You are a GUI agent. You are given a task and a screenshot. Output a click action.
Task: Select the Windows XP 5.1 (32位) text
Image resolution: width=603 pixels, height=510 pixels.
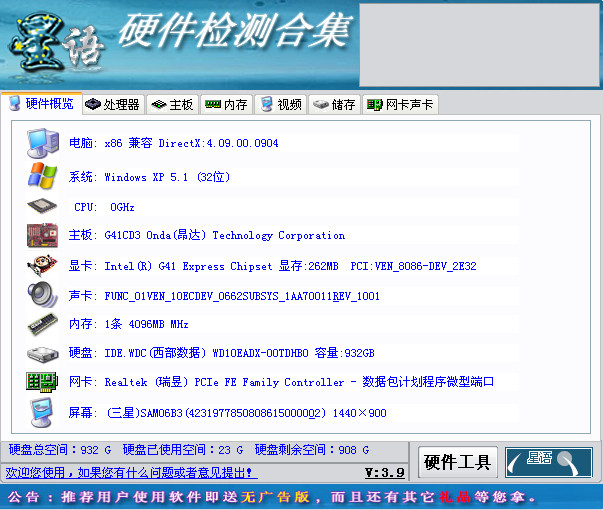pos(167,177)
